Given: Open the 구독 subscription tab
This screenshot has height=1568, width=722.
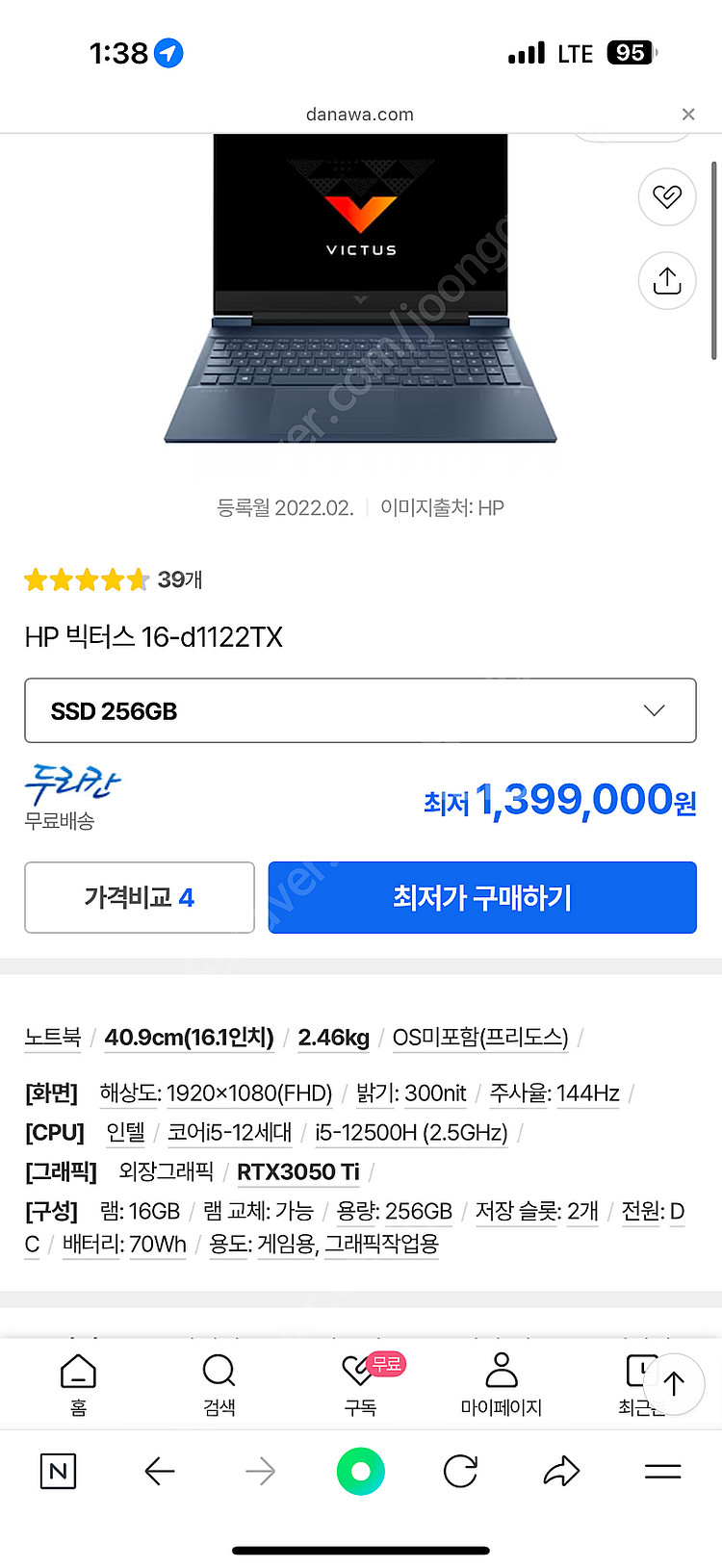Looking at the screenshot, I should 361,1384.
